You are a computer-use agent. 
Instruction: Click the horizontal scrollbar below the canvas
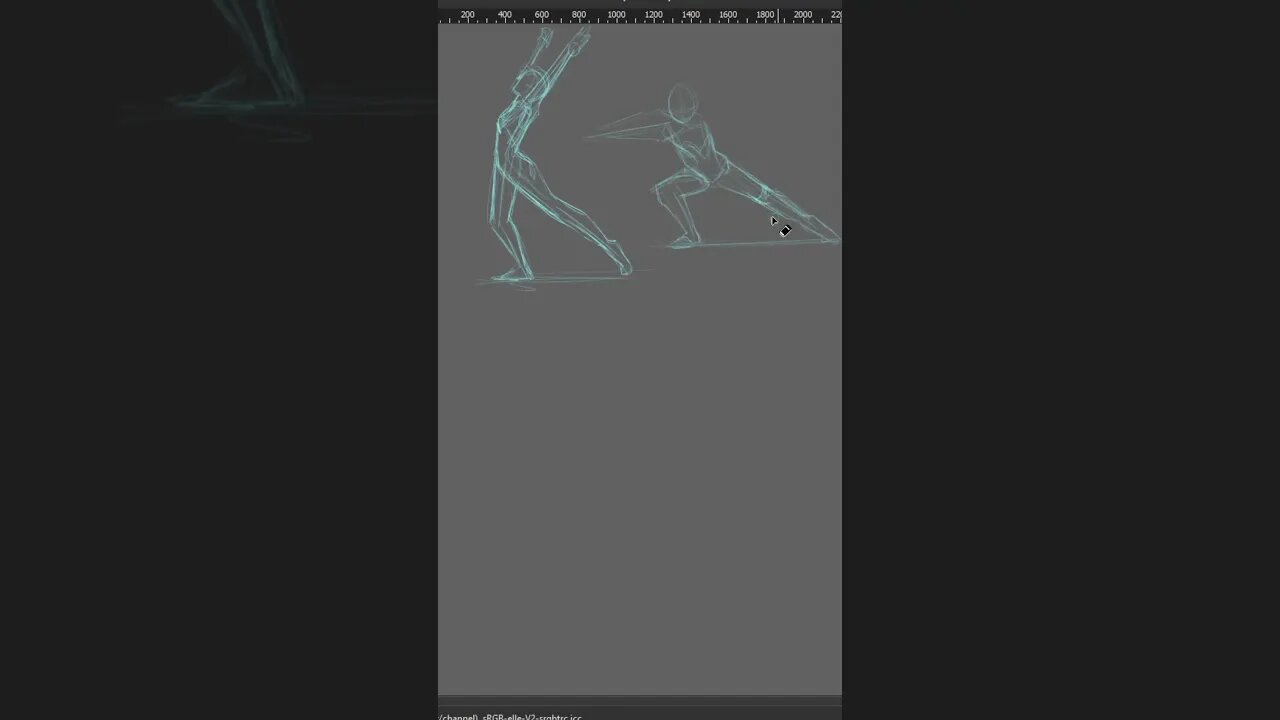[x=640, y=700]
